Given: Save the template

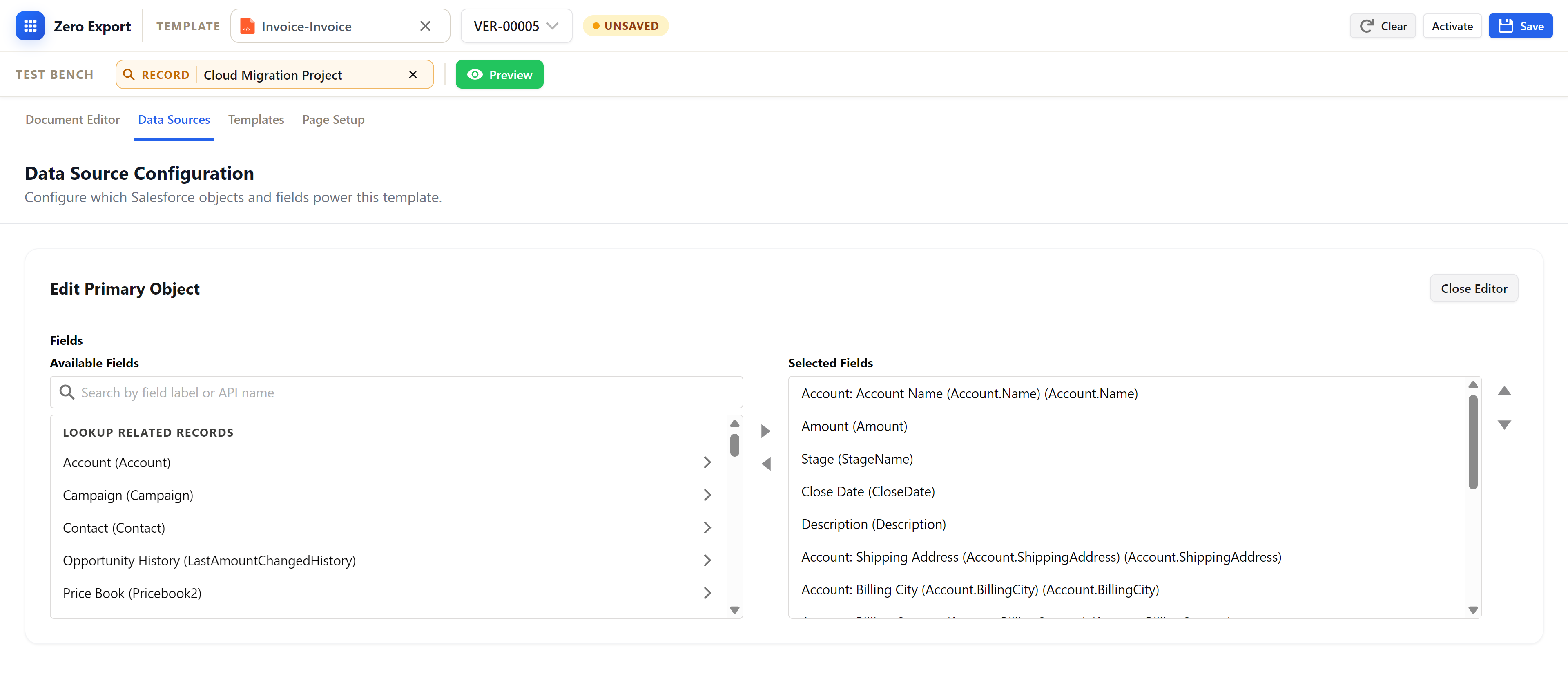Looking at the screenshot, I should pos(1520,26).
